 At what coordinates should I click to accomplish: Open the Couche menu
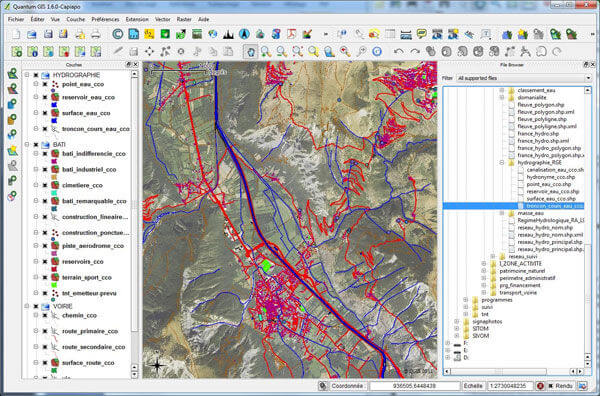[75, 19]
